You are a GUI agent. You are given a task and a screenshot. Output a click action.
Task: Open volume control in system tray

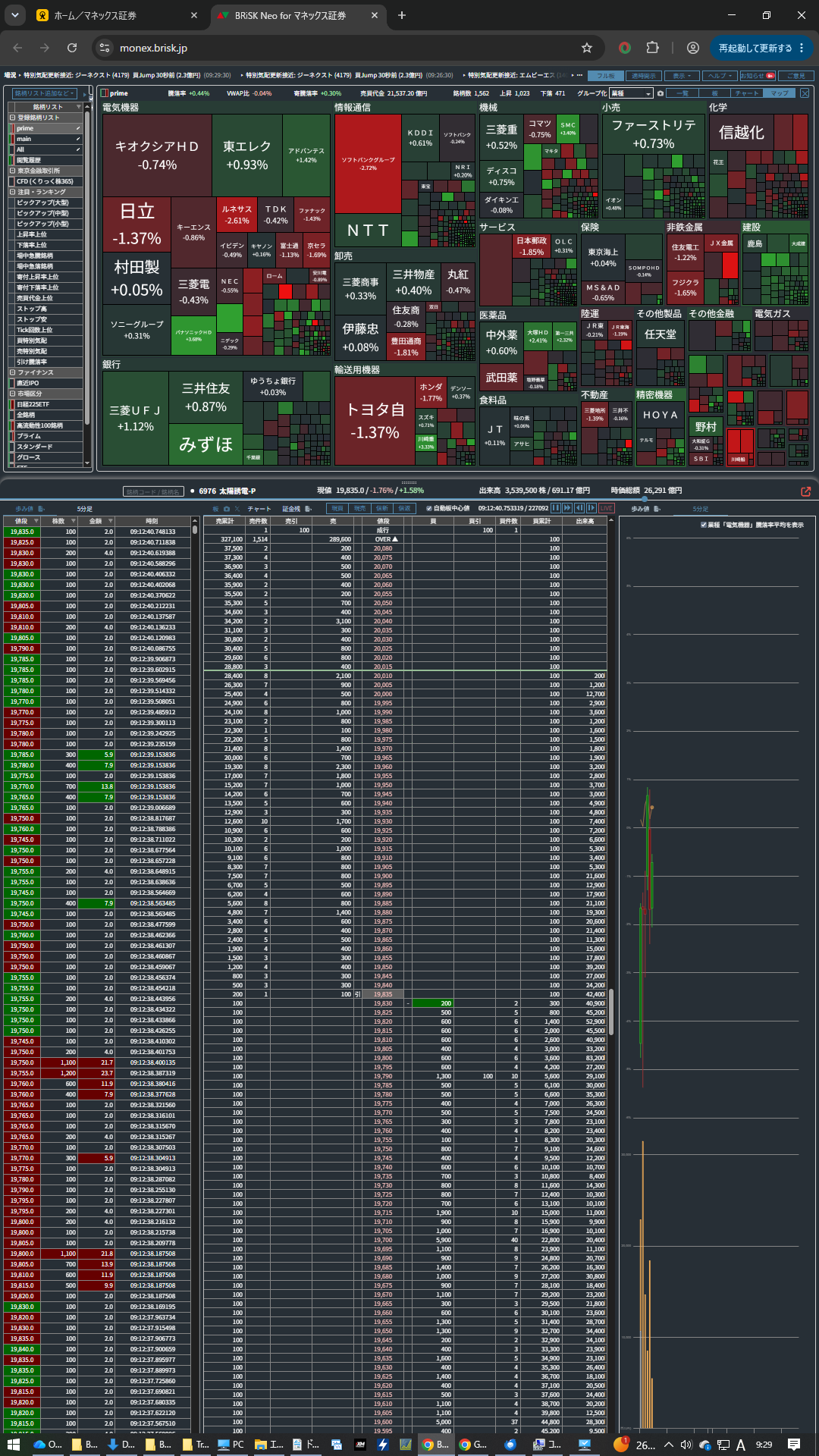point(686,1445)
